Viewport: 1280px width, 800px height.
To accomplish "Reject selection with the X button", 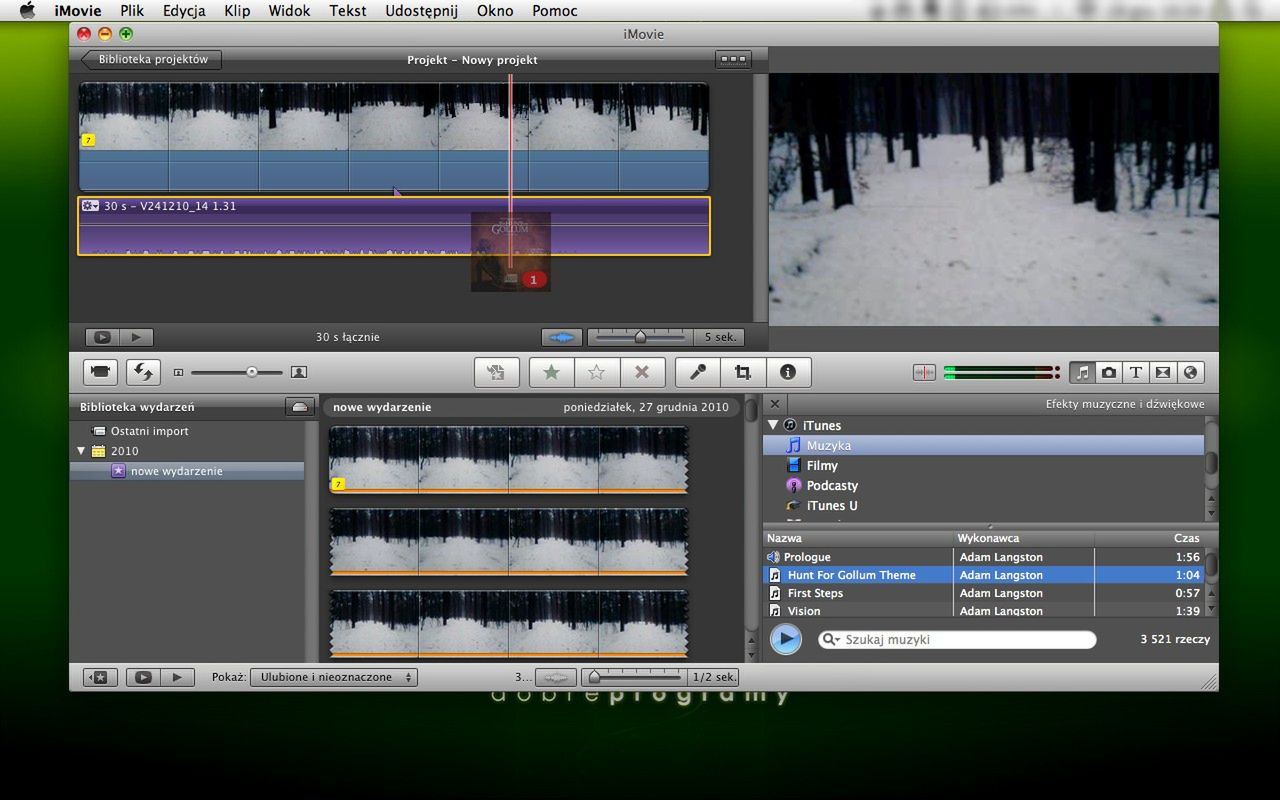I will [642, 372].
